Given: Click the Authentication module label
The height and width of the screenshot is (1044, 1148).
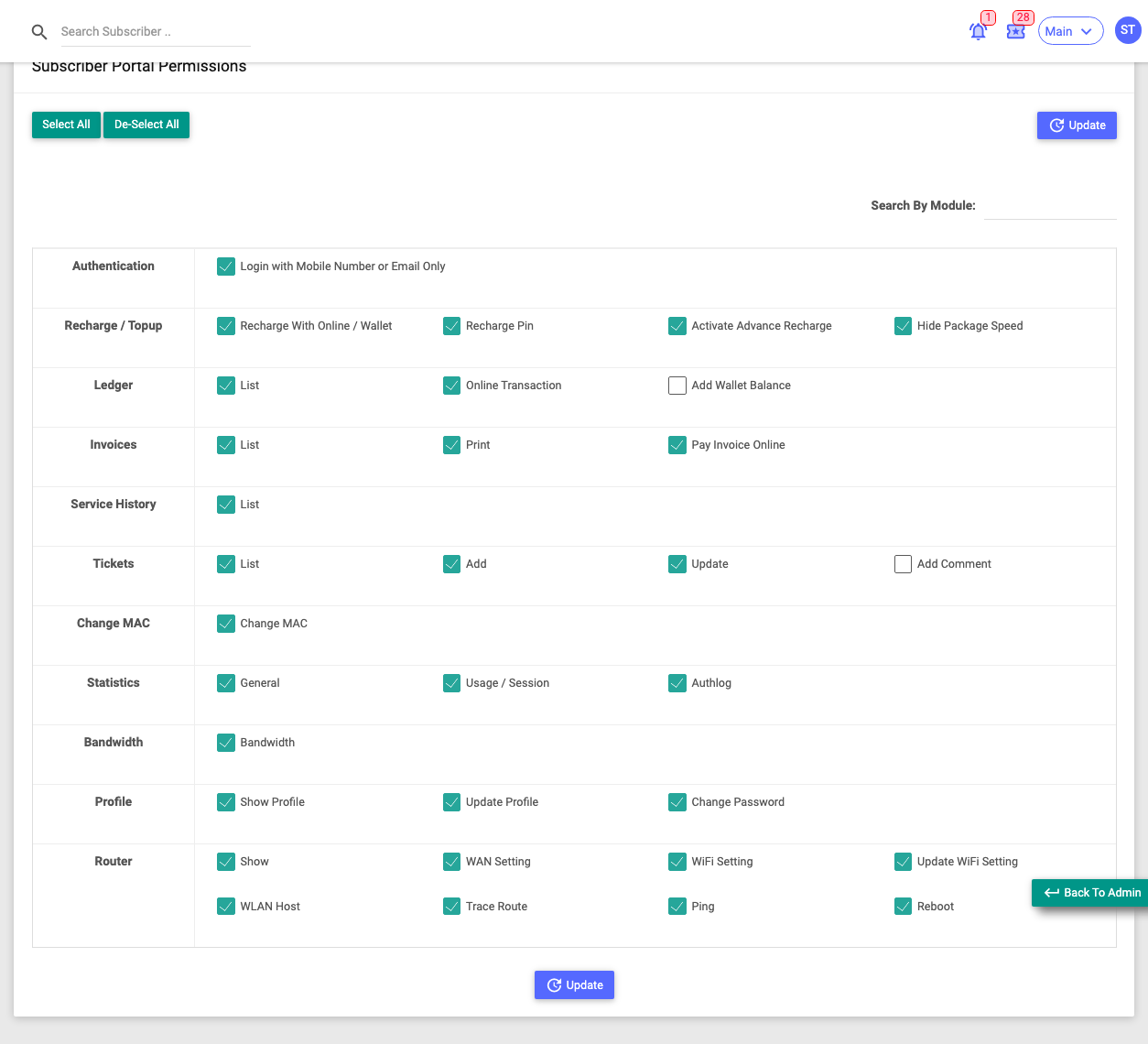Looking at the screenshot, I should coord(114,266).
